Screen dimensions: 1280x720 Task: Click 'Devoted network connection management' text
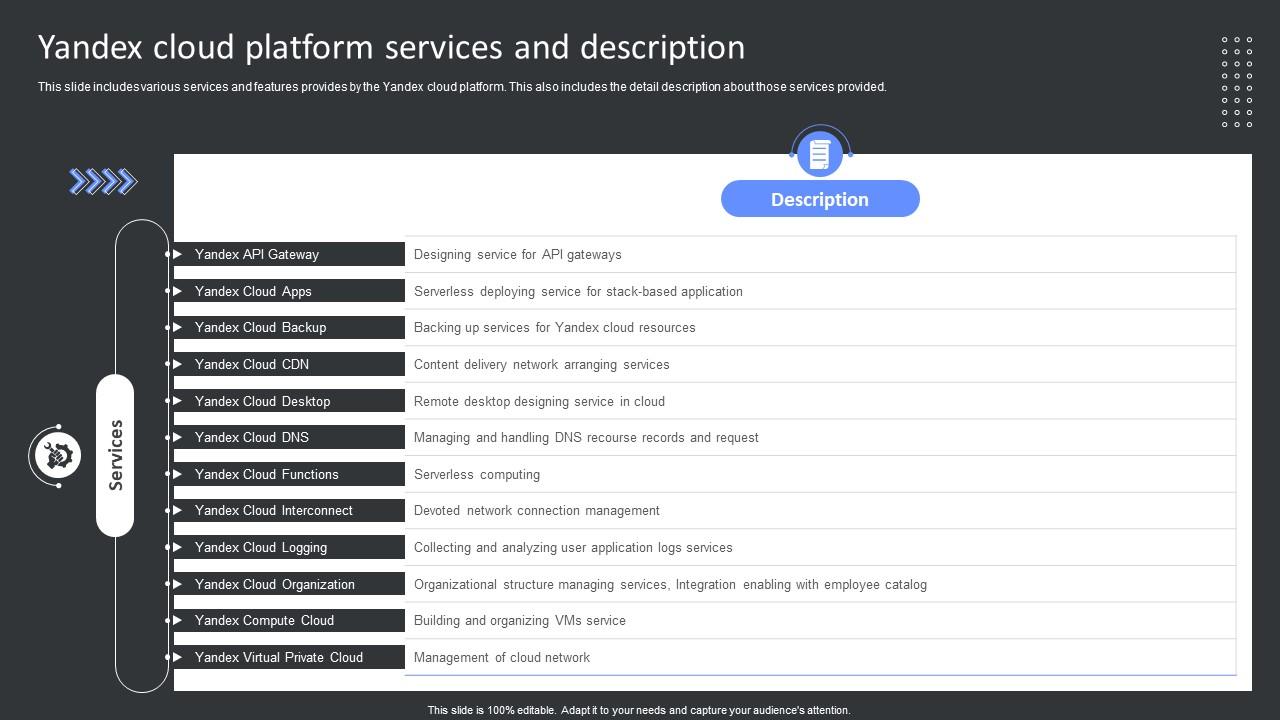coord(537,510)
